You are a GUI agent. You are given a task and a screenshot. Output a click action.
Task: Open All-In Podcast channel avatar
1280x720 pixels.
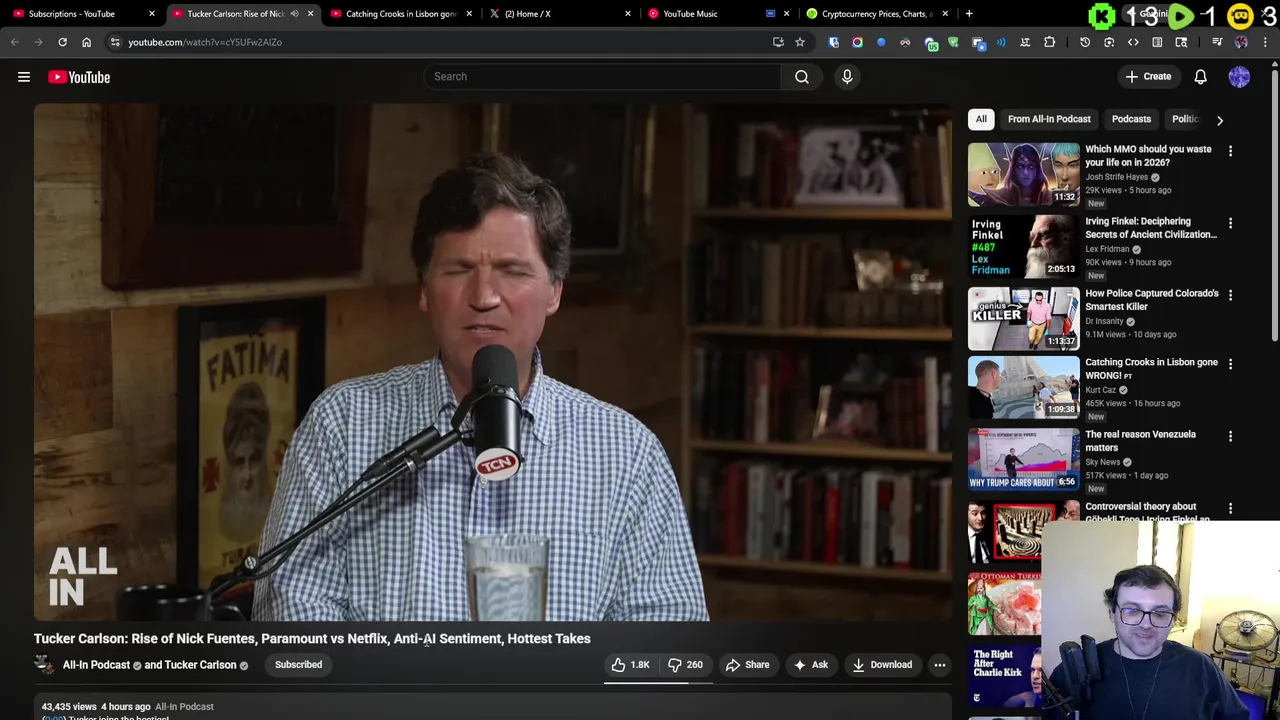pyautogui.click(x=44, y=665)
